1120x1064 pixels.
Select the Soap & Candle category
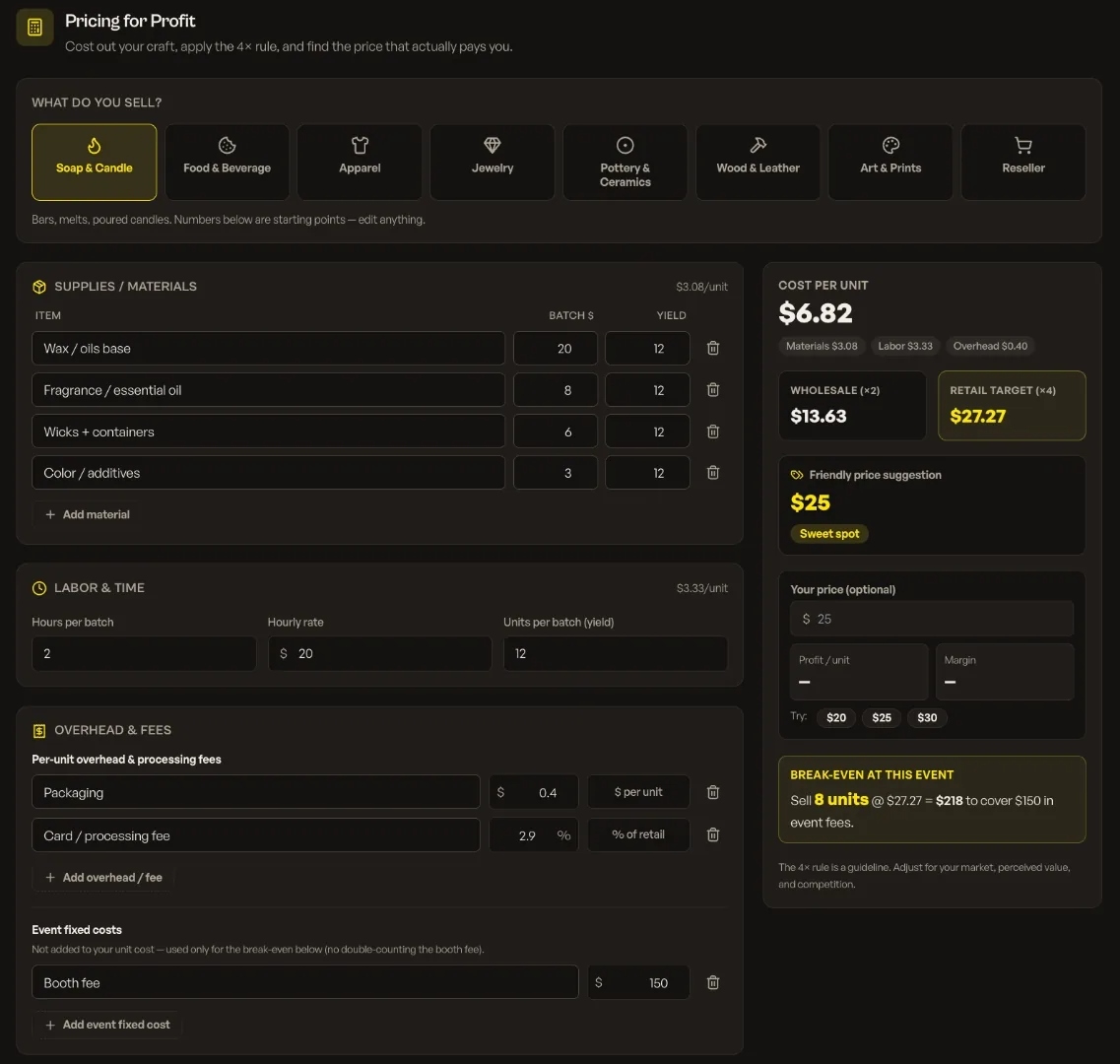coord(94,163)
